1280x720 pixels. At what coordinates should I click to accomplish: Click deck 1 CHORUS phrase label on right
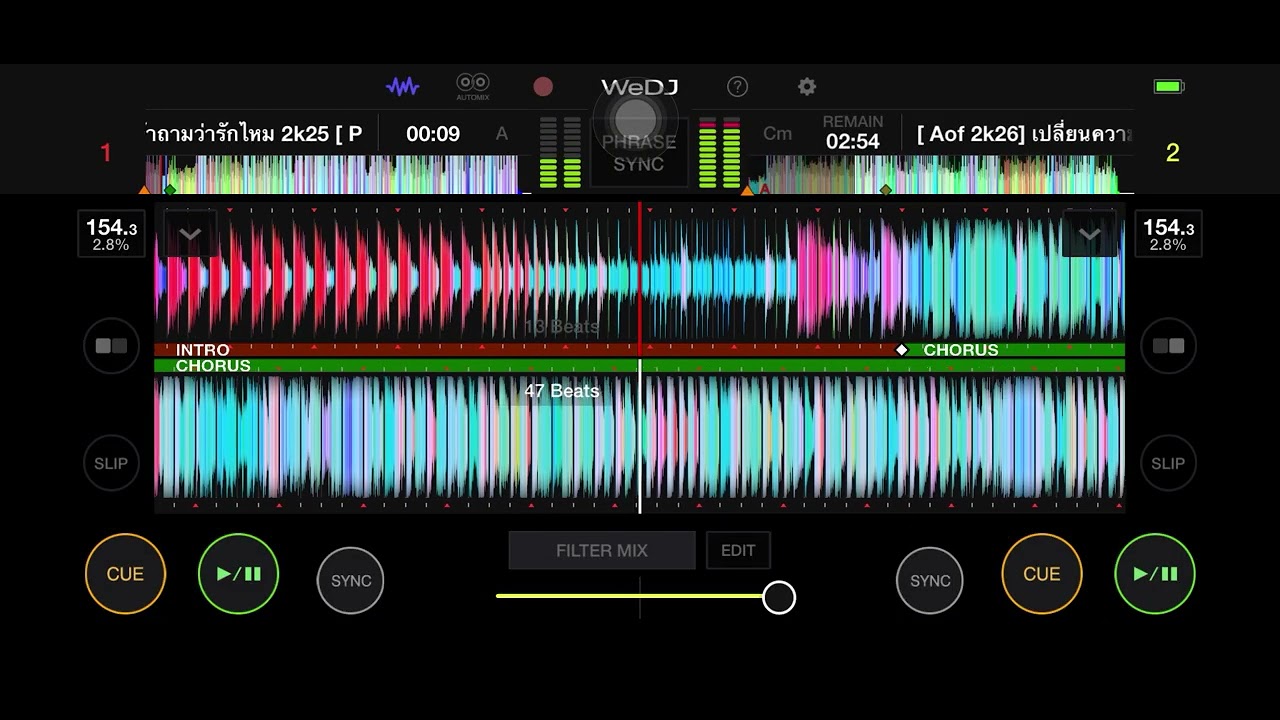(x=960, y=350)
